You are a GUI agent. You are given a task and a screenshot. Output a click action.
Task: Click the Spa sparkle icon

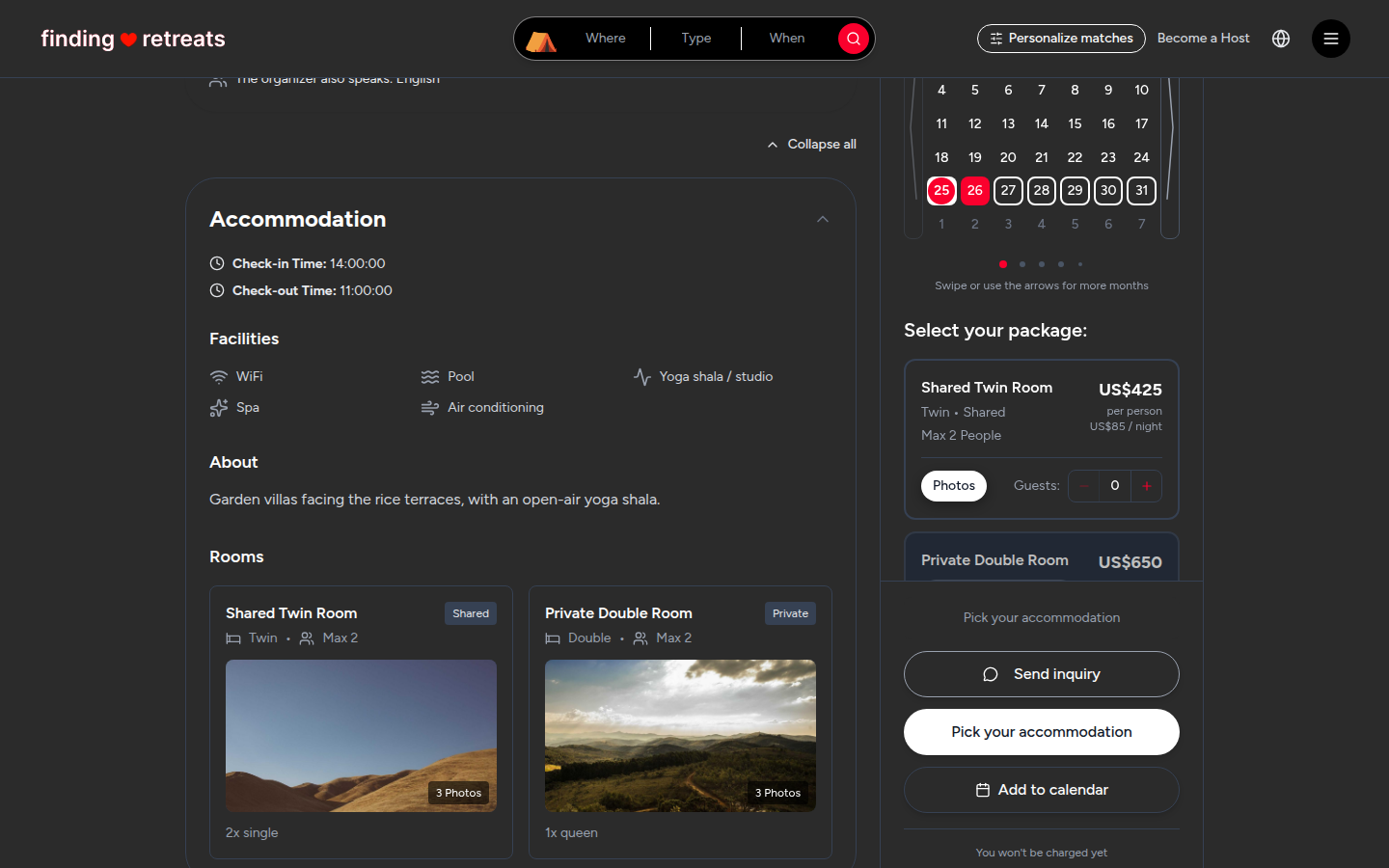point(219,408)
